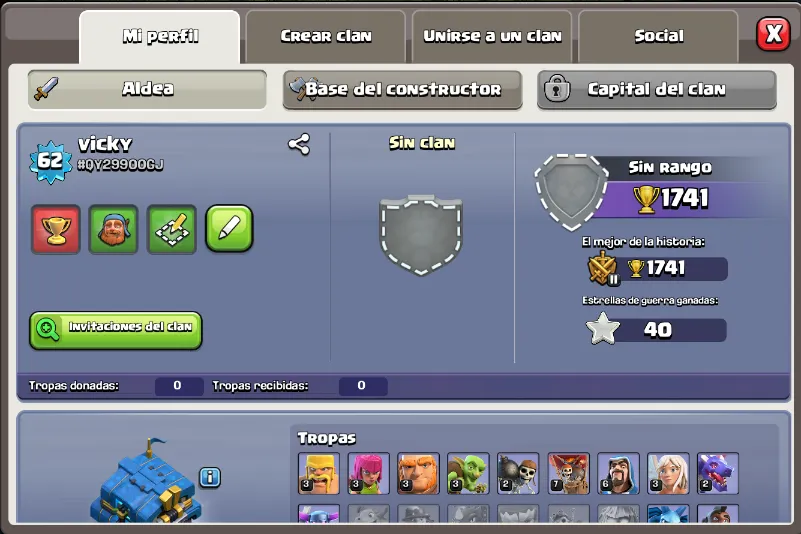The width and height of the screenshot is (801, 534).
Task: Pick the Wall Breaker troop icon
Action: pyautogui.click(x=518, y=473)
